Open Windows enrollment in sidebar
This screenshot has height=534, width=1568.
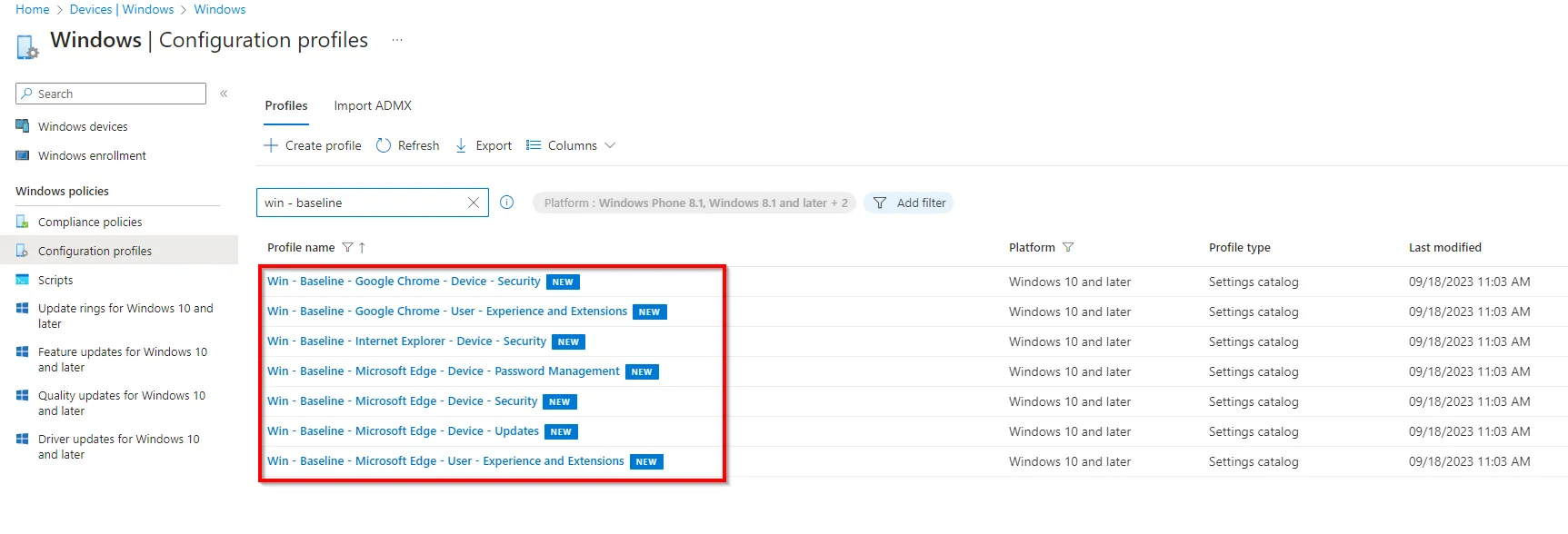tap(92, 155)
